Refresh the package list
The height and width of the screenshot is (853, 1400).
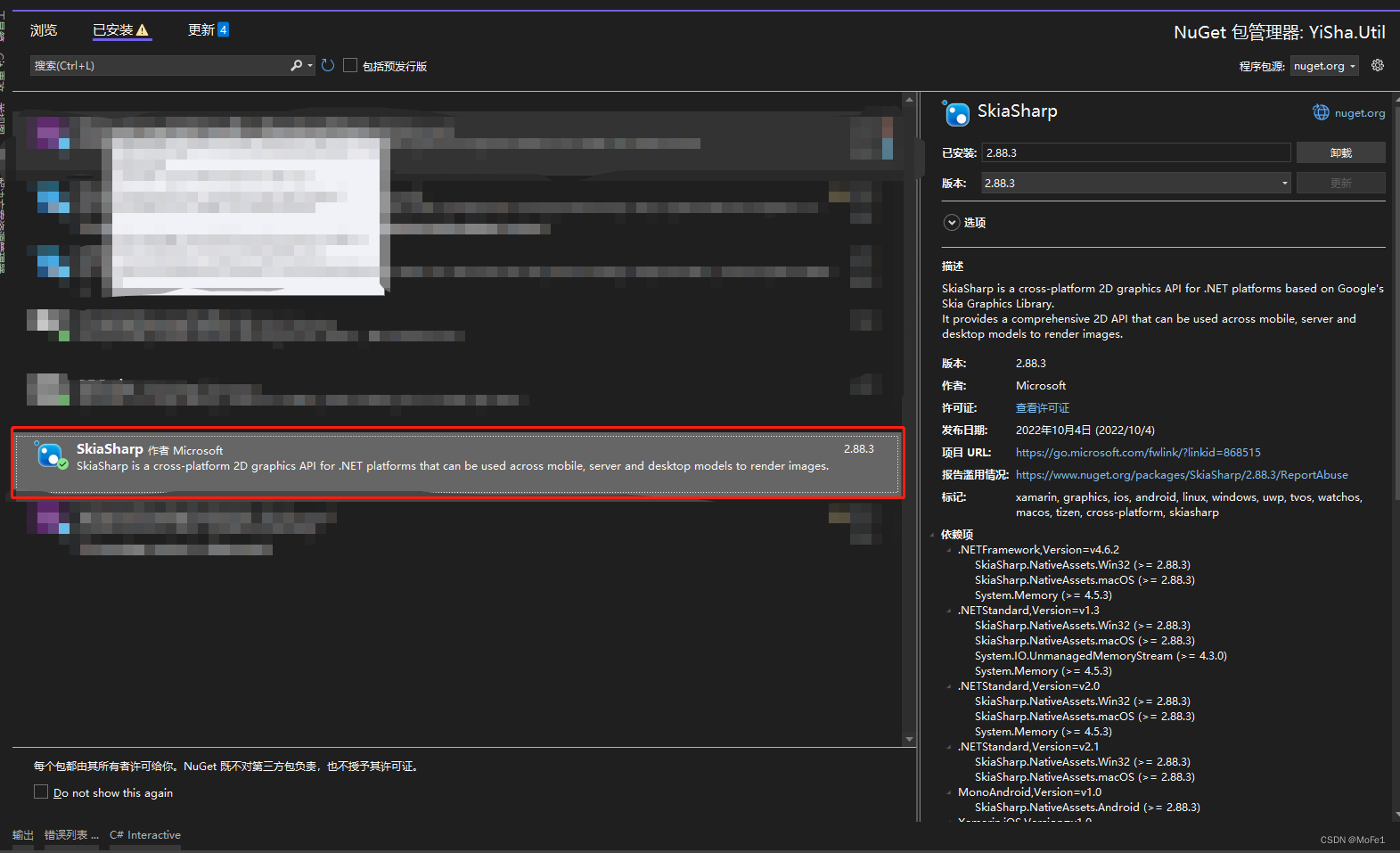tap(328, 66)
